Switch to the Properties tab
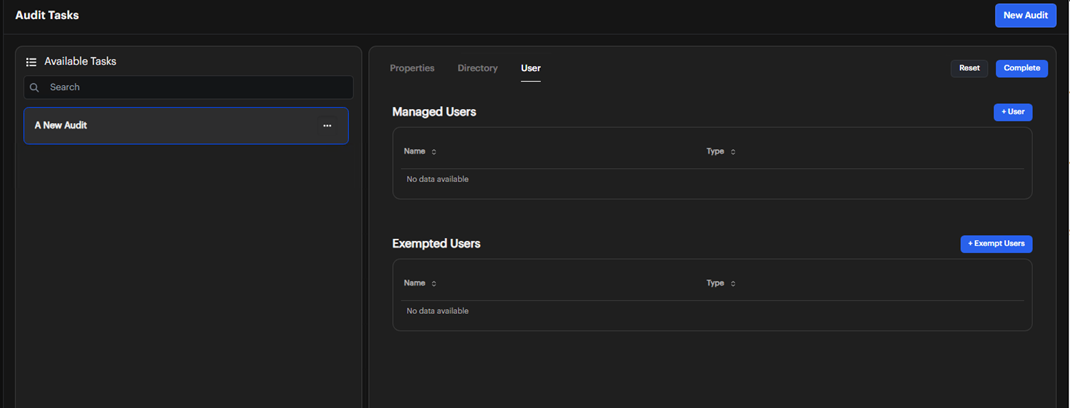Screen dimensions: 1070x408 [412, 68]
